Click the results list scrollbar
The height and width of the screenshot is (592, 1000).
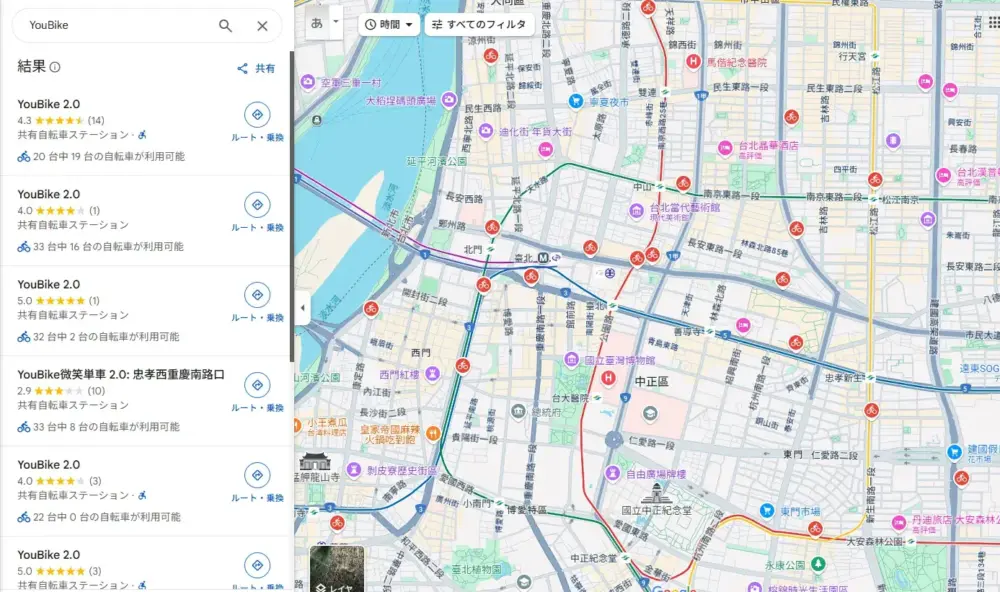point(291,207)
